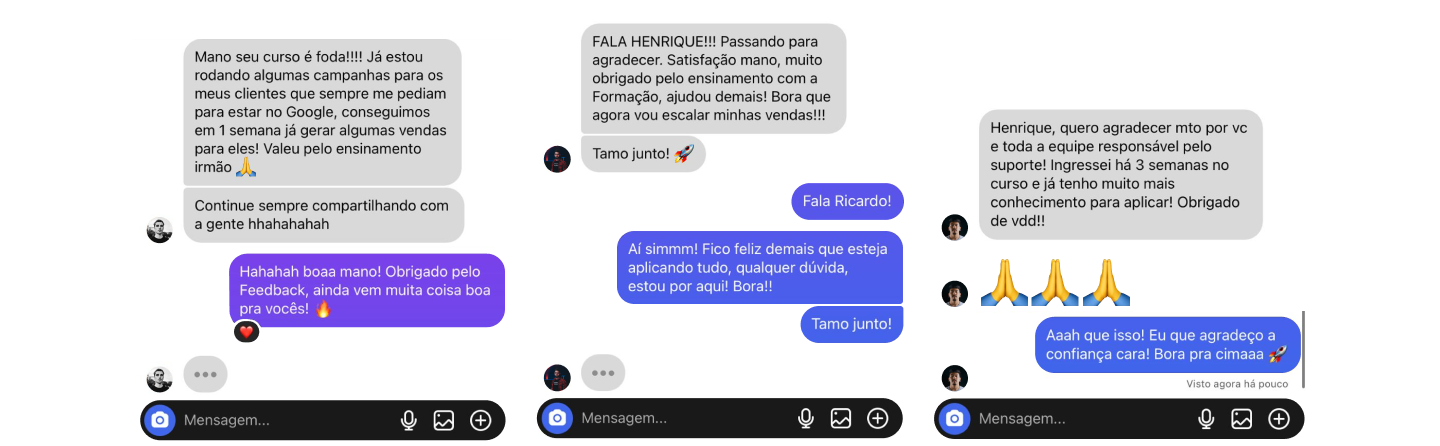Select the purple 'Hahahah boaa mano' message bubble

(367, 290)
